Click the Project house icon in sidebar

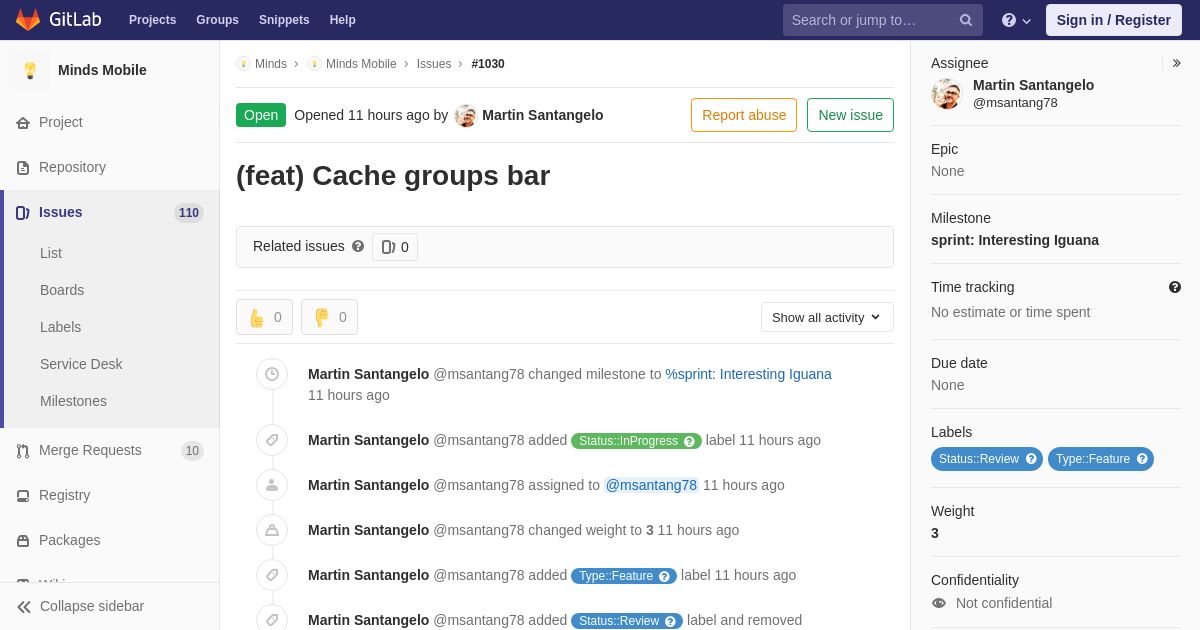23,123
